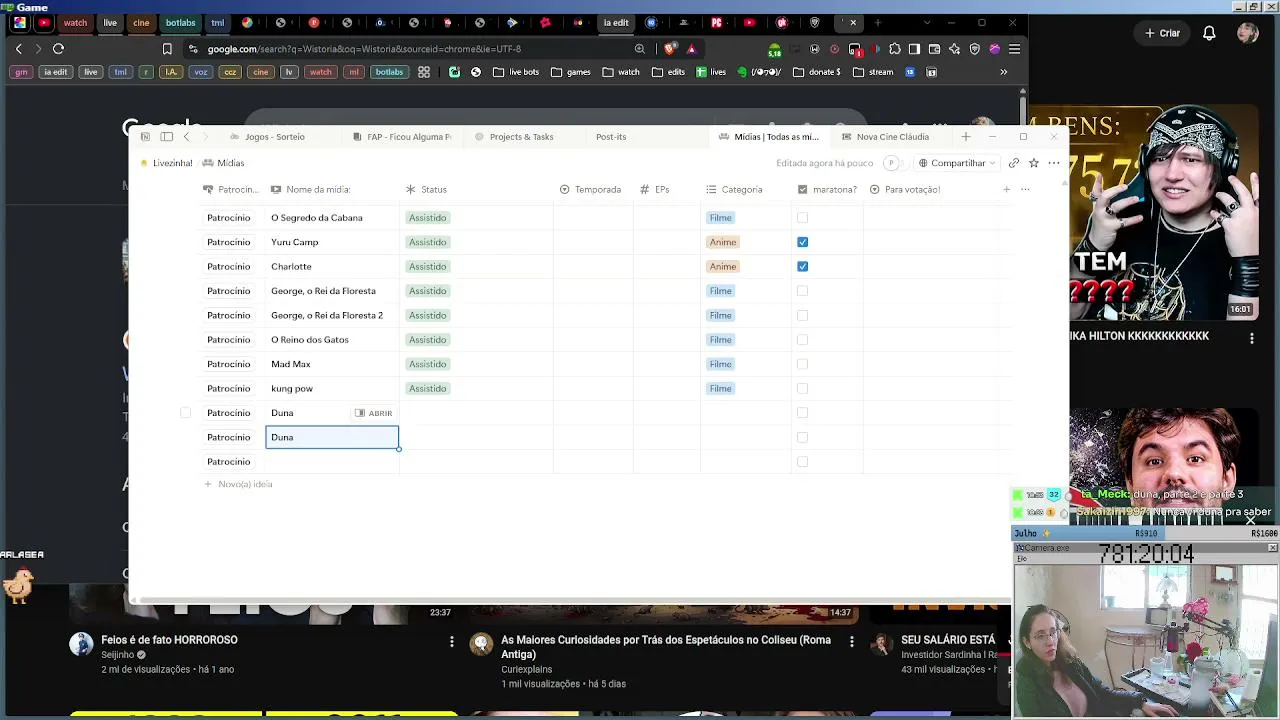
Task: Open the Curiexplains channel avatar
Action: [481, 644]
